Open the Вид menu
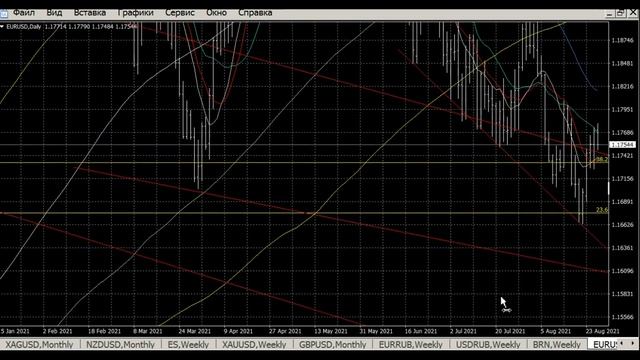The width and height of the screenshot is (640, 360). coord(54,13)
